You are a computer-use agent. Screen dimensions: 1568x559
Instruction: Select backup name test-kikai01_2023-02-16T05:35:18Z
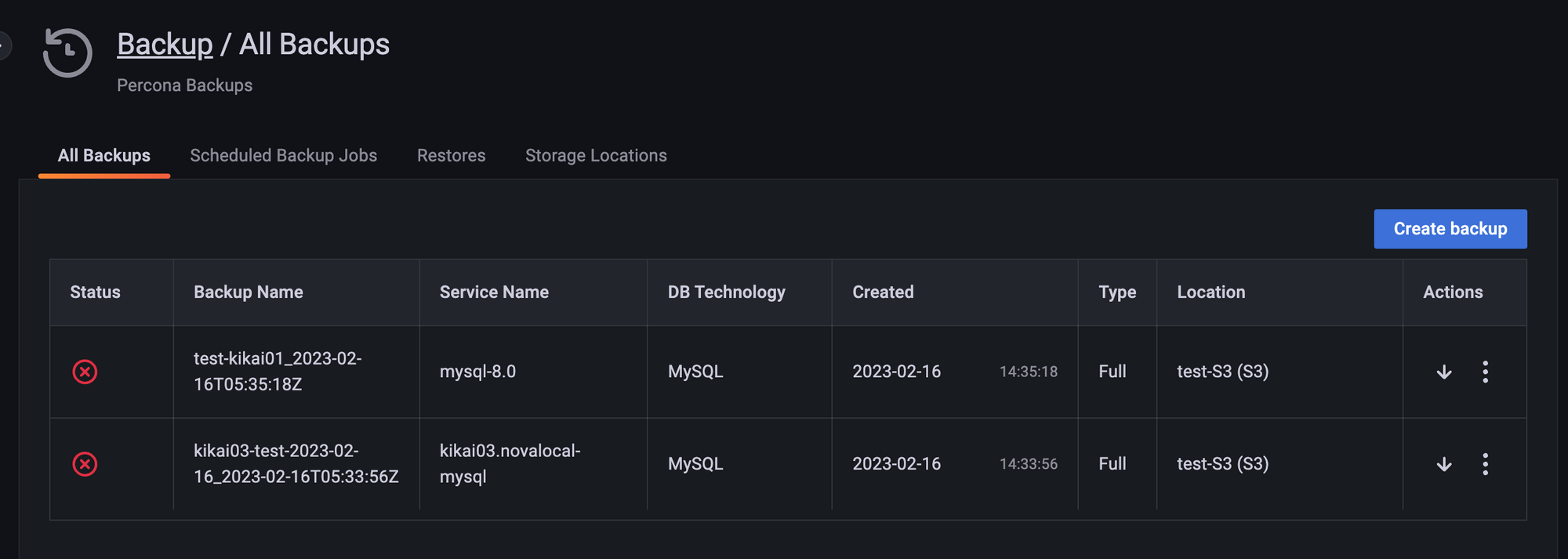coord(278,372)
